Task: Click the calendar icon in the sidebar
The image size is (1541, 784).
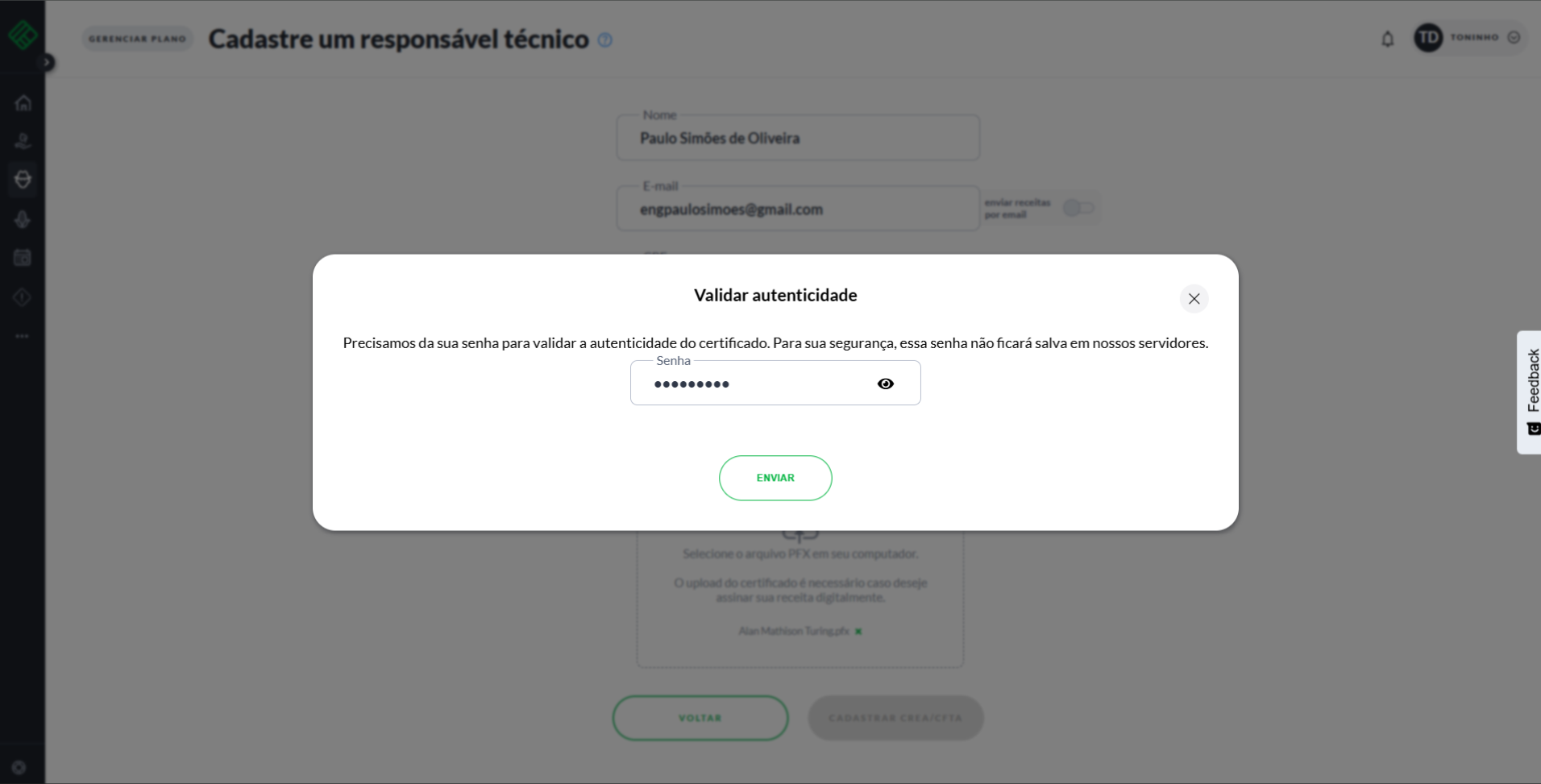Action: click(23, 258)
